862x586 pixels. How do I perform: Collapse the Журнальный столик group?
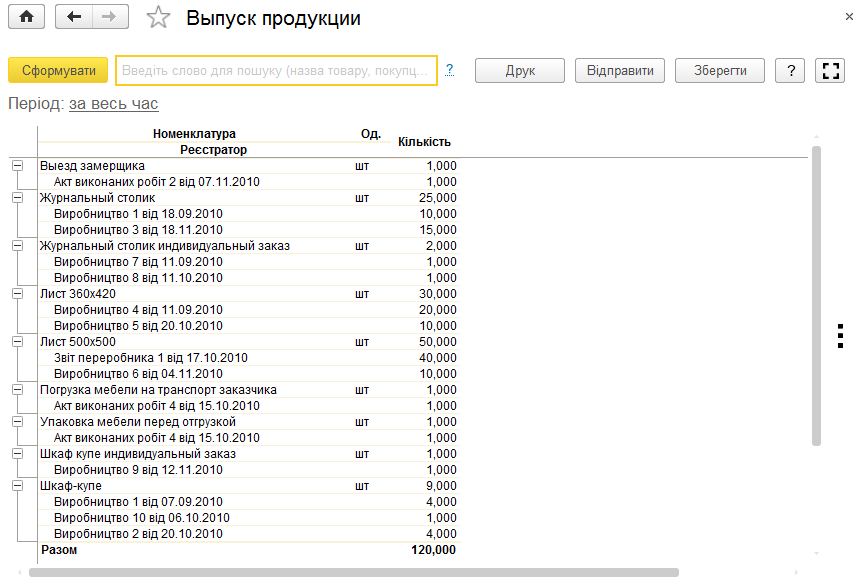(18, 197)
